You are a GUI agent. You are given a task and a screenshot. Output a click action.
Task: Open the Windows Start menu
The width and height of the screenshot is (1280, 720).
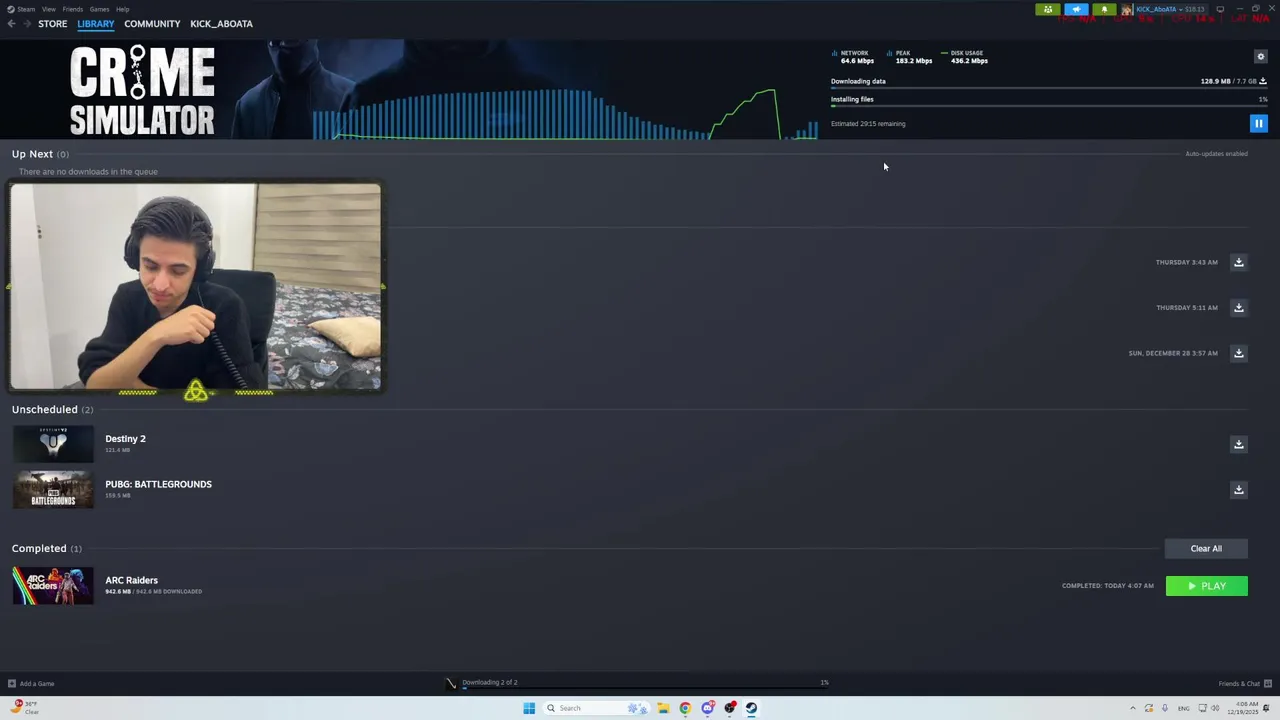click(x=529, y=708)
